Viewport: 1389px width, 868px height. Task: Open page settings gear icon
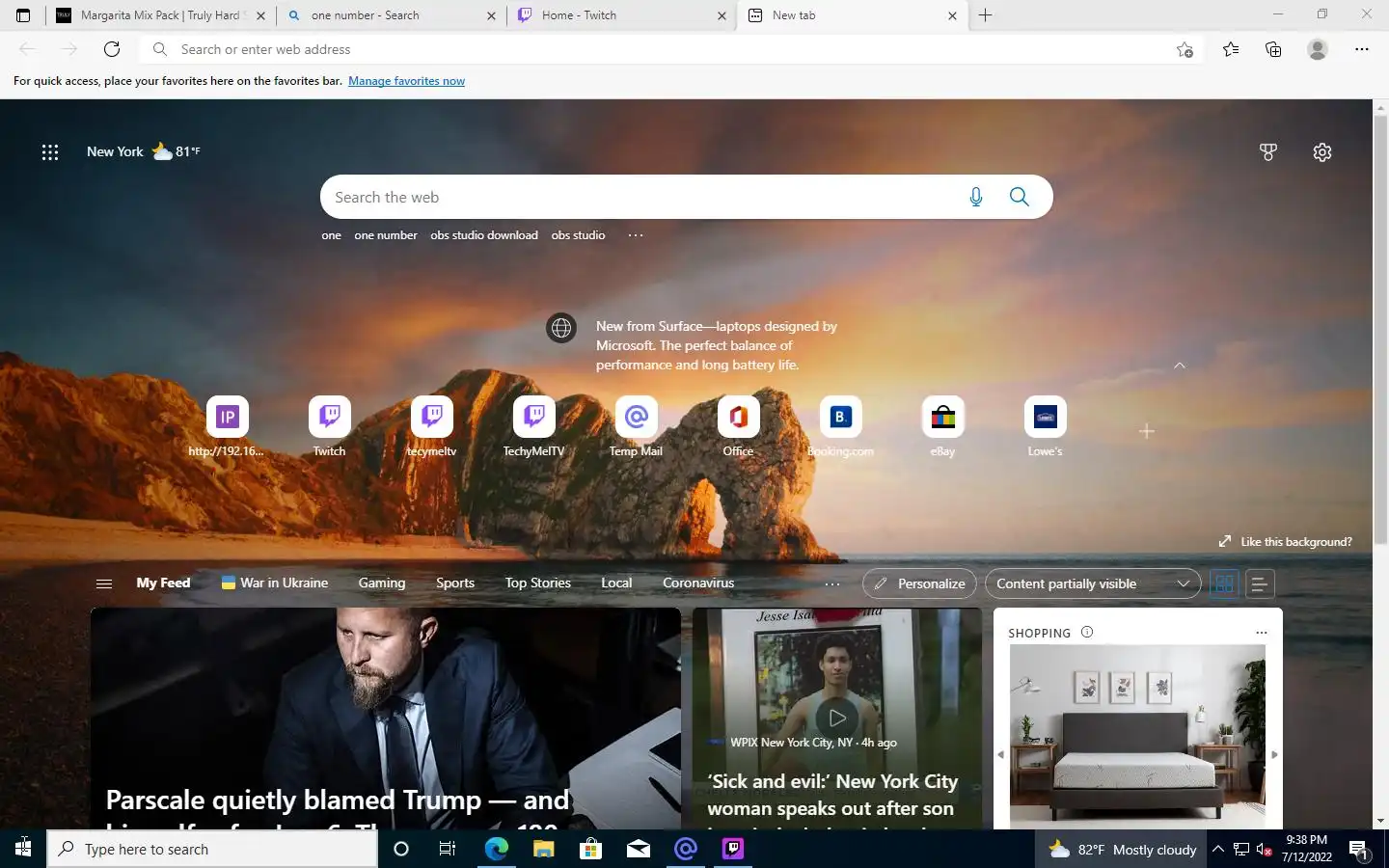(1322, 152)
